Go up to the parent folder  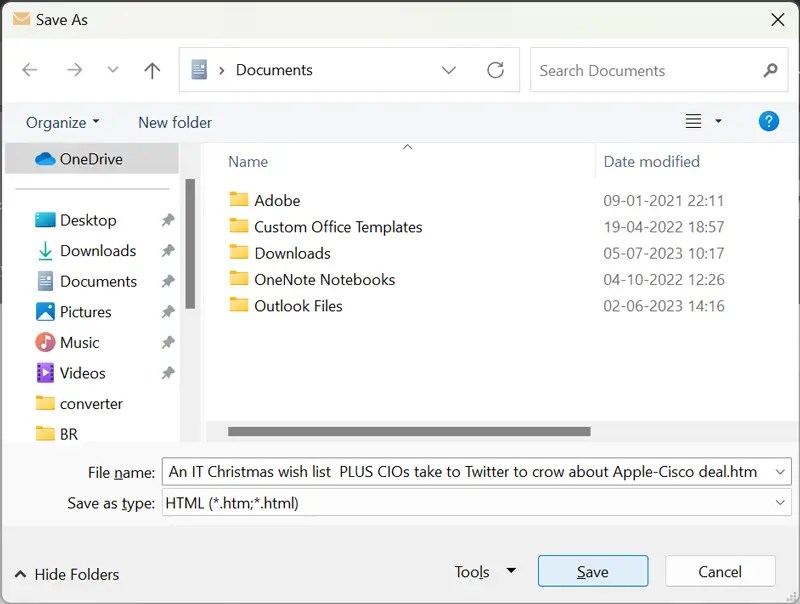[151, 70]
